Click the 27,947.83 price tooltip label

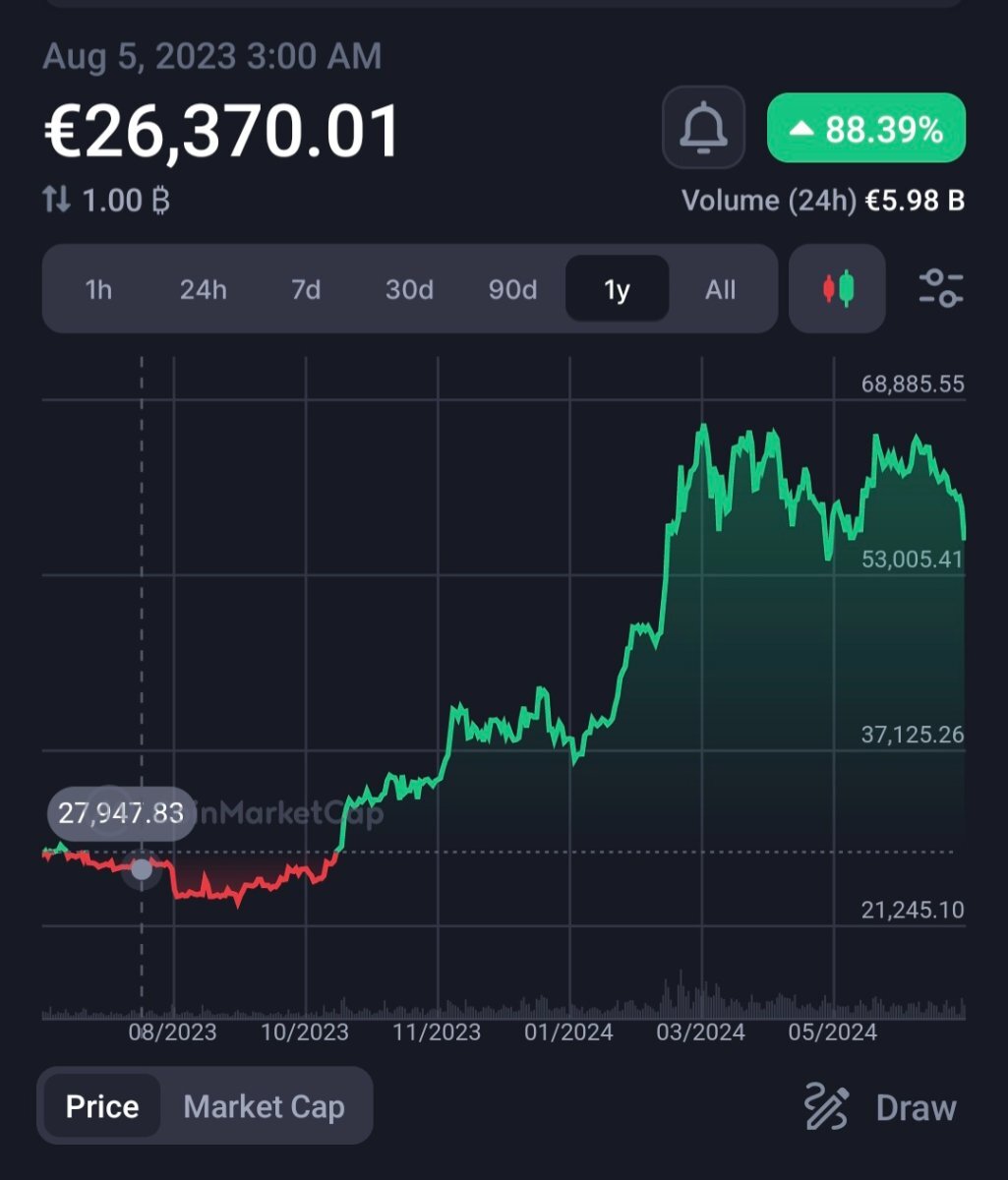tap(121, 813)
